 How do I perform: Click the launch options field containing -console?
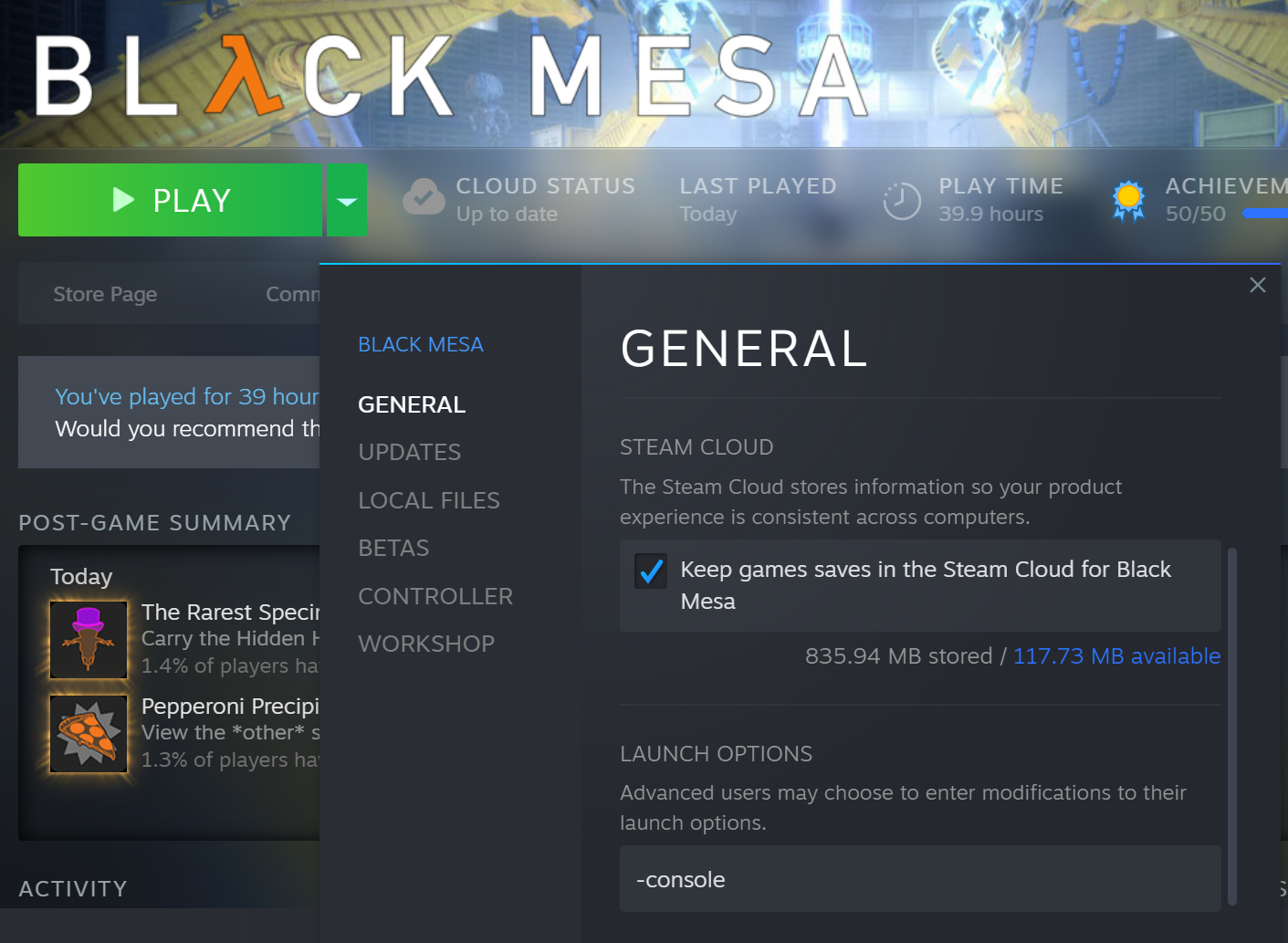[920, 878]
